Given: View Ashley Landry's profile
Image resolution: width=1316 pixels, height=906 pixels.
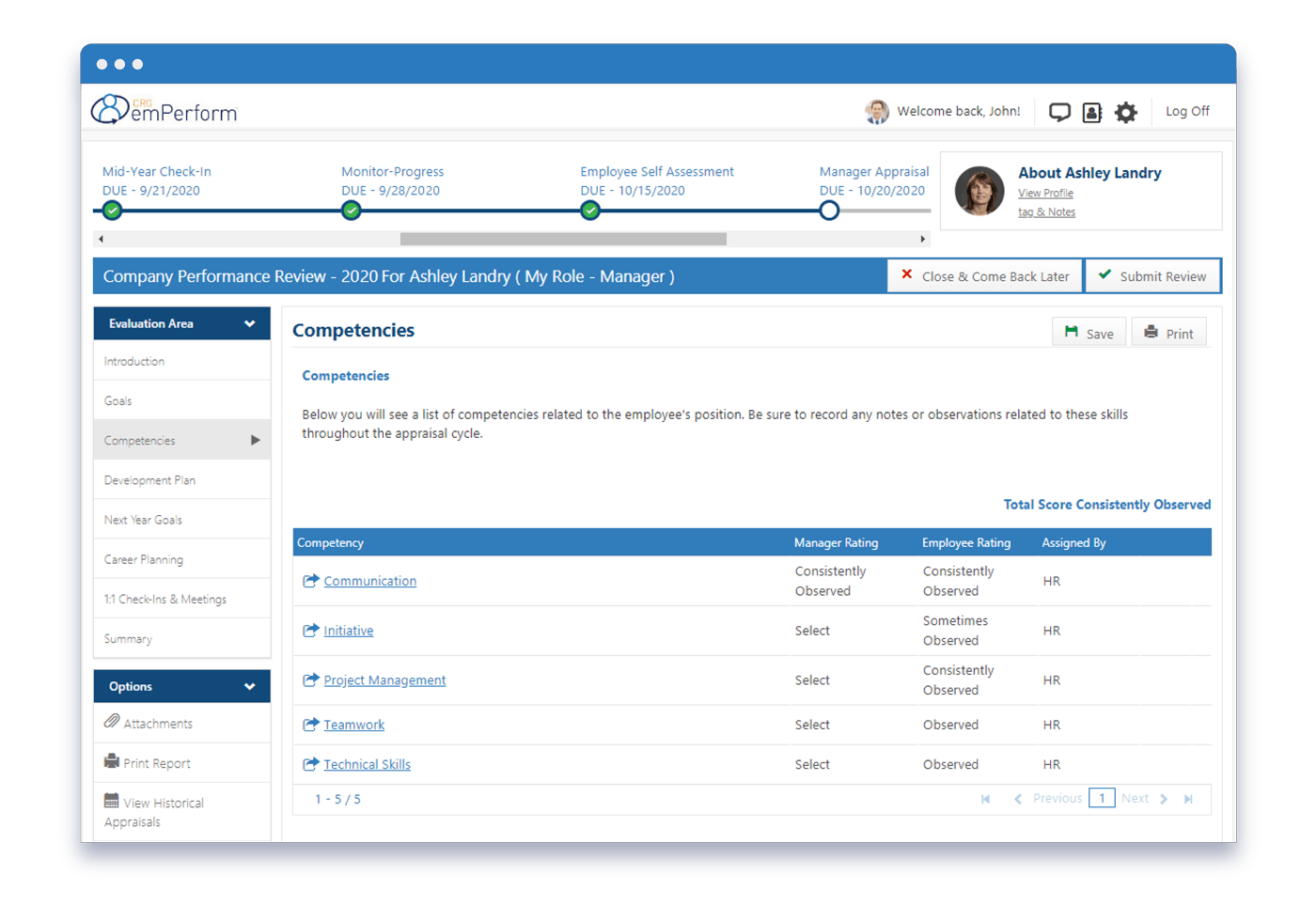Looking at the screenshot, I should [x=1045, y=193].
